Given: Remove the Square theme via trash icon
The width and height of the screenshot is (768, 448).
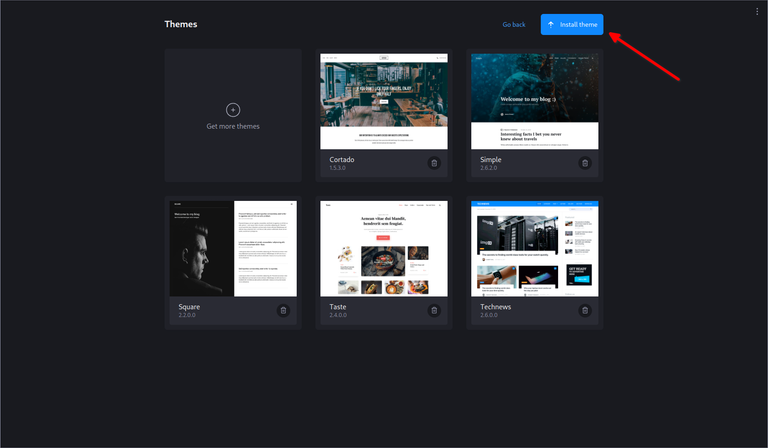Looking at the screenshot, I should tap(283, 311).
